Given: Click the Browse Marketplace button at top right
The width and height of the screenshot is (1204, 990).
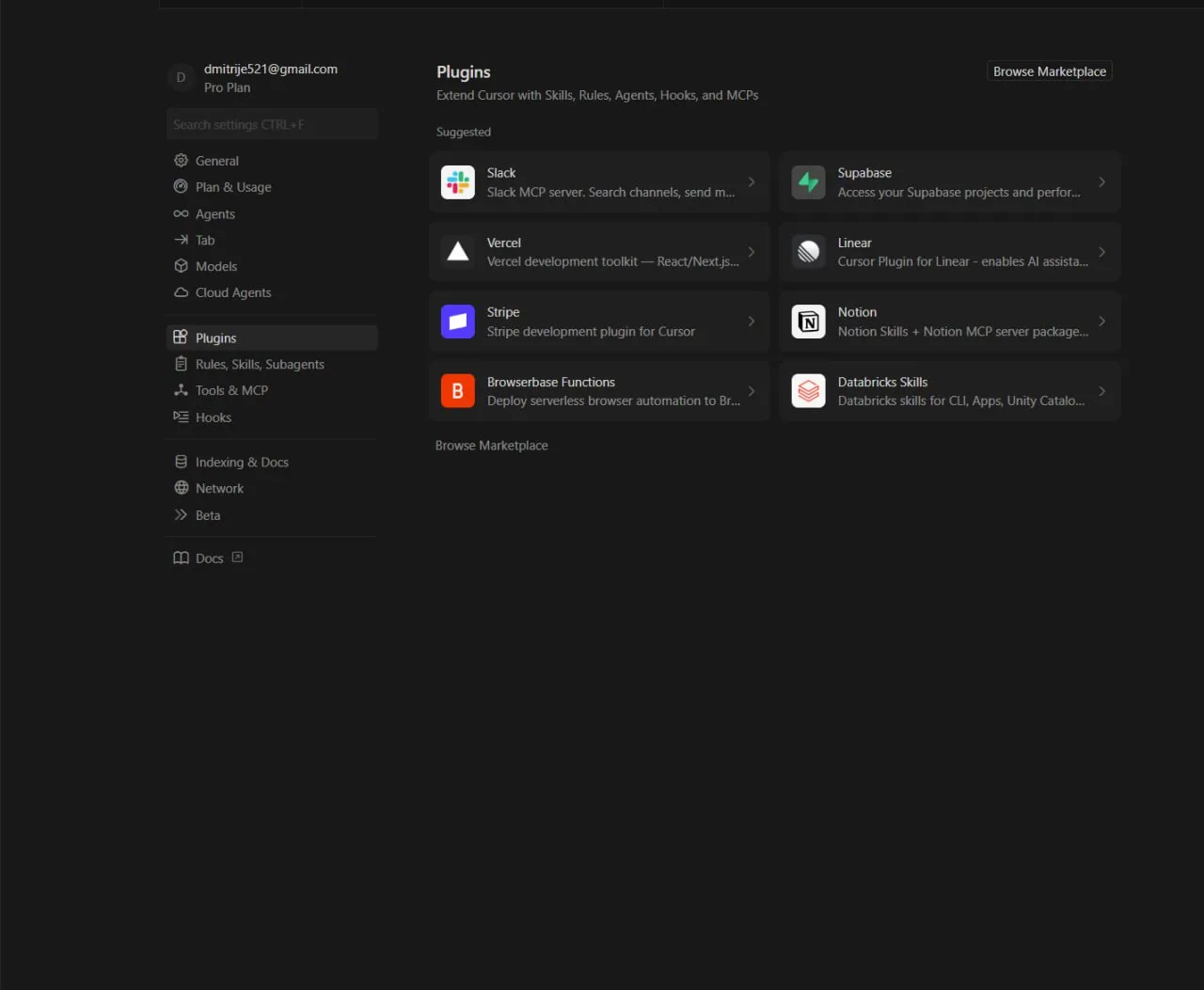Looking at the screenshot, I should pyautogui.click(x=1050, y=71).
